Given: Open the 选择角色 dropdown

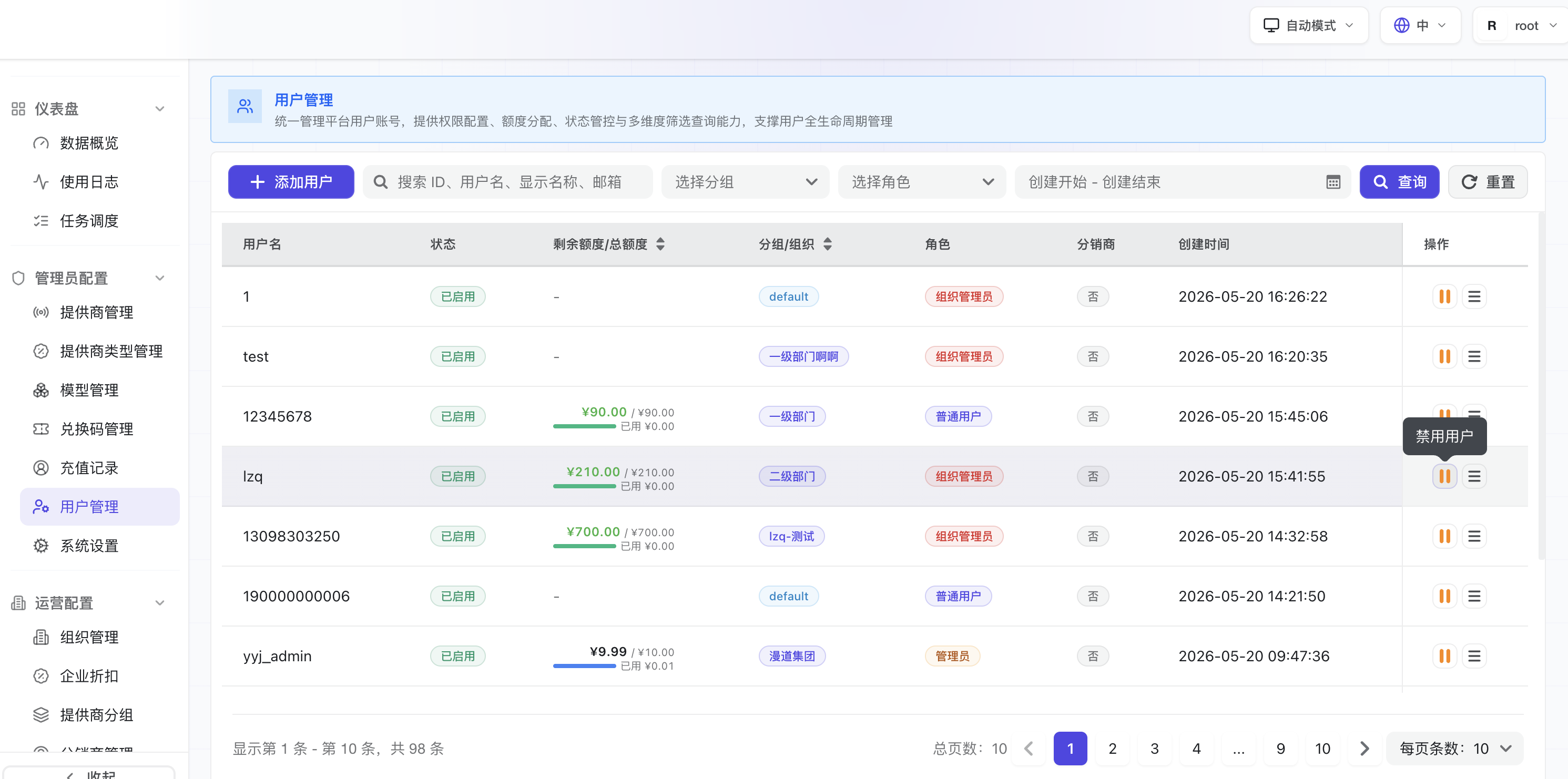Looking at the screenshot, I should coord(922,182).
